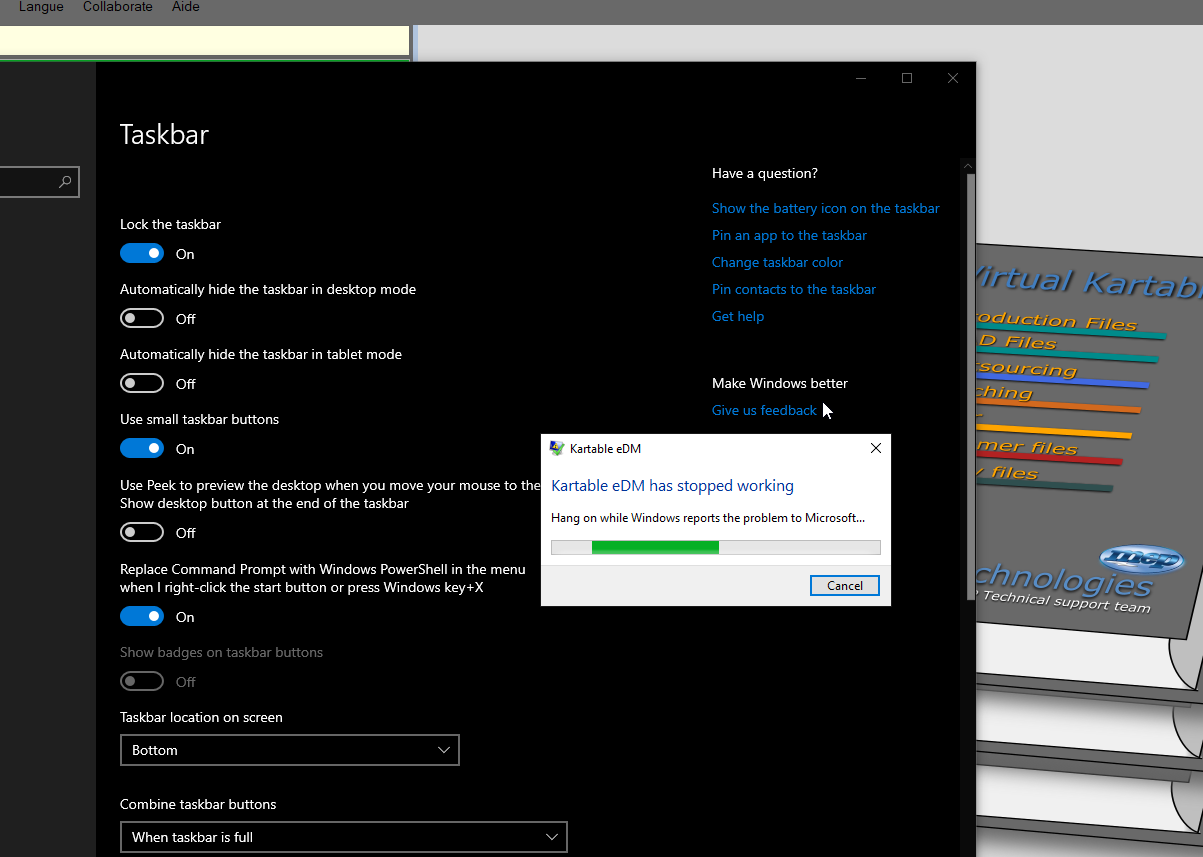
Task: Click the Give us feedback link
Action: (x=764, y=410)
